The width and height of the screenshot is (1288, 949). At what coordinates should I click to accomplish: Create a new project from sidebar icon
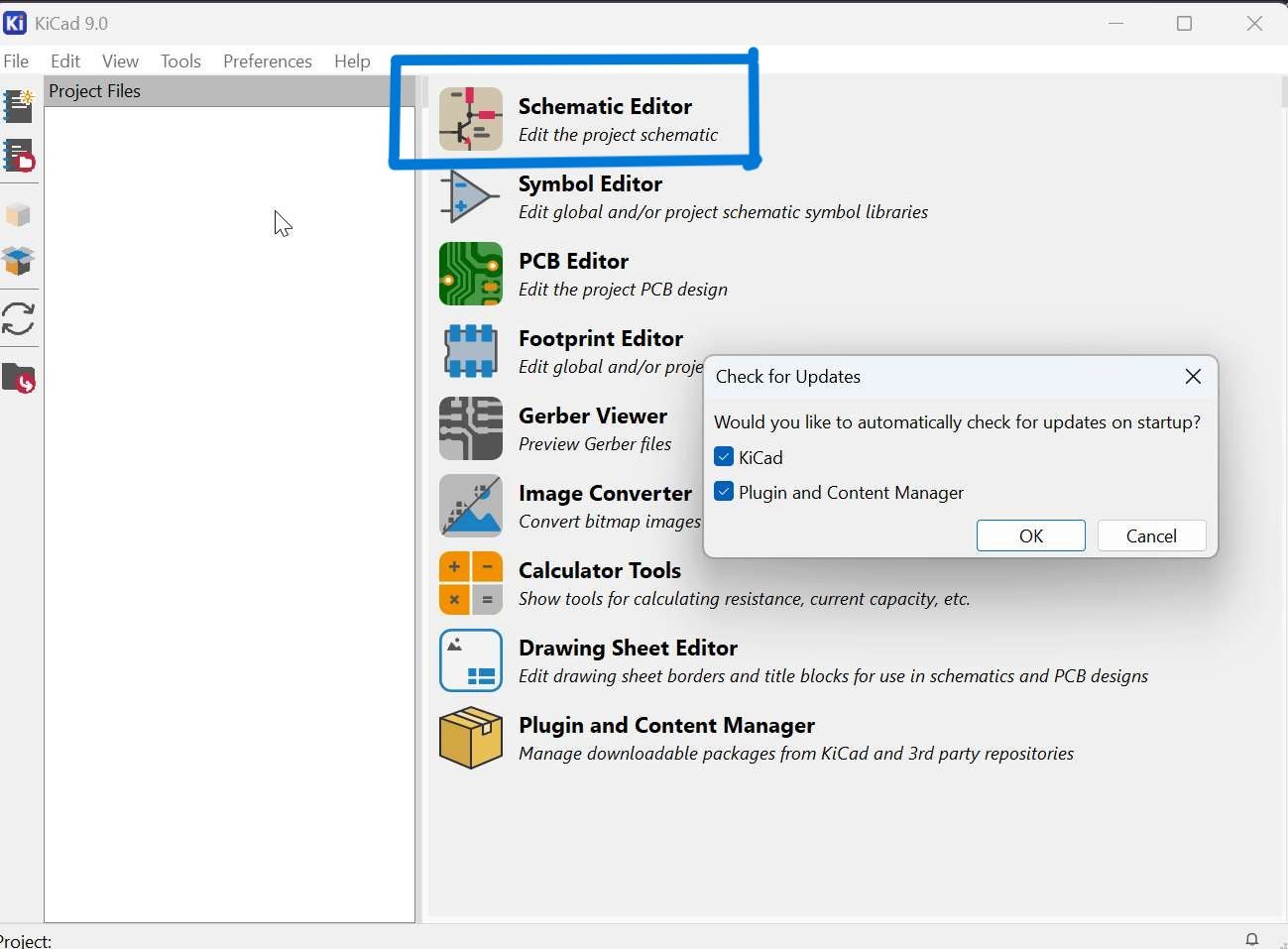[x=19, y=106]
